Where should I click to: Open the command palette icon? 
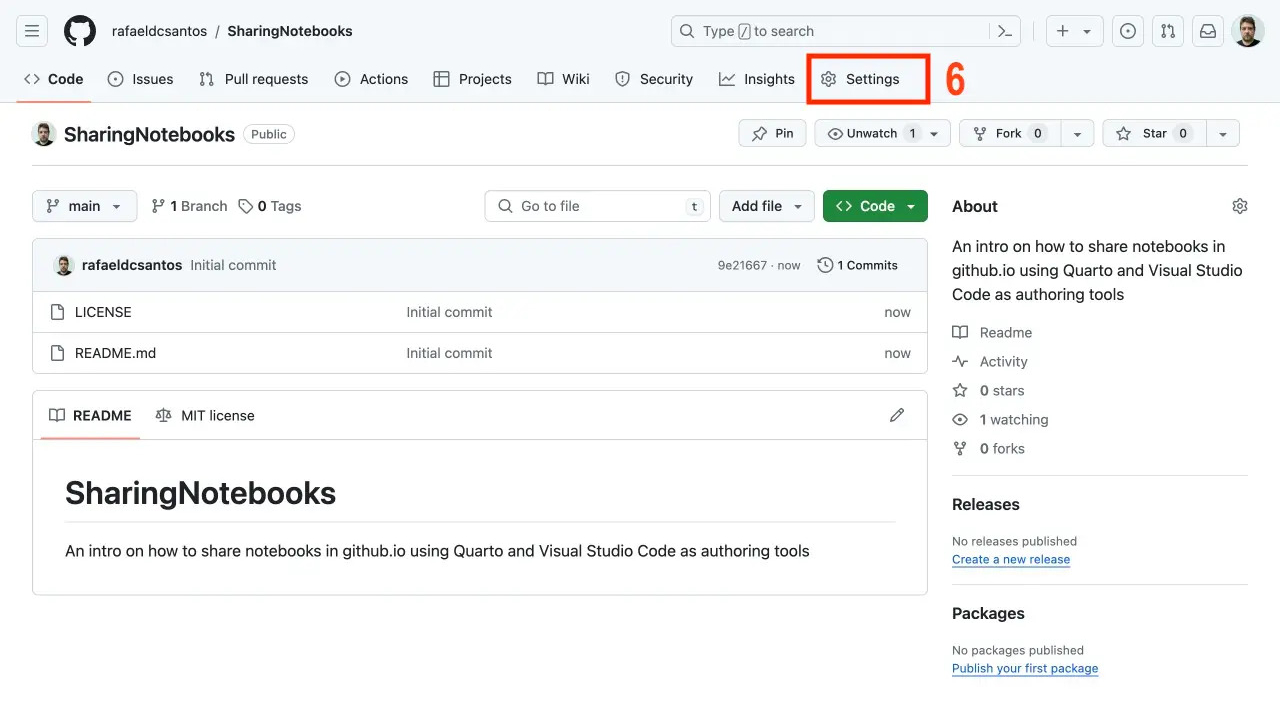click(1006, 31)
